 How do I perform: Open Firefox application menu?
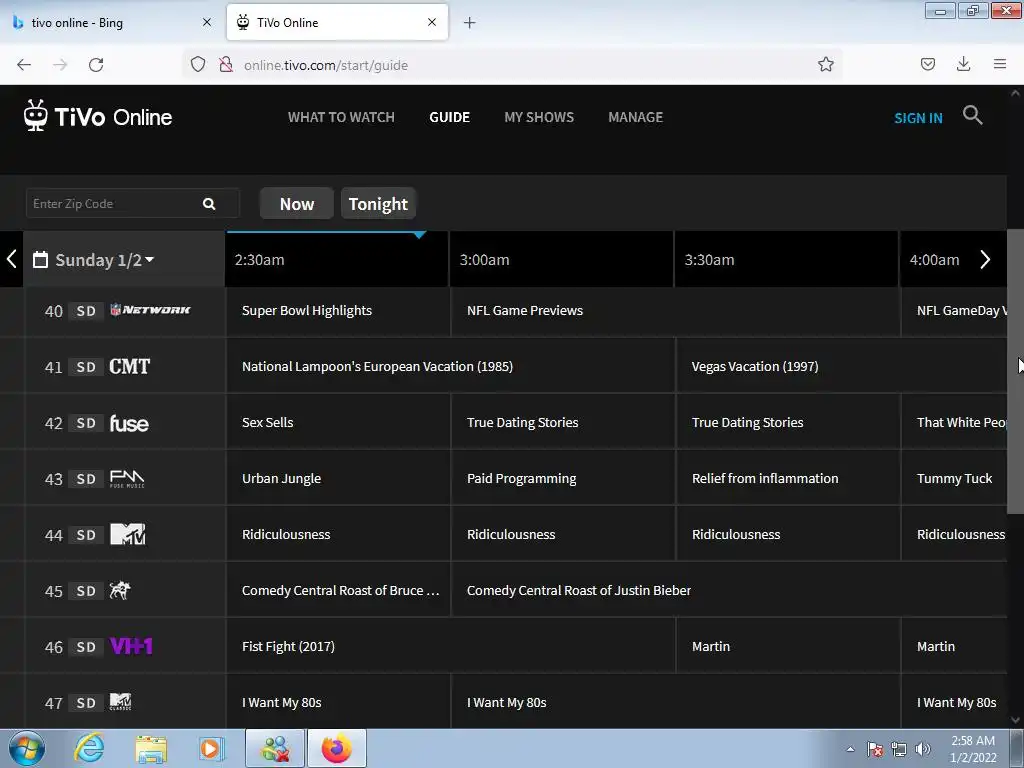999,64
